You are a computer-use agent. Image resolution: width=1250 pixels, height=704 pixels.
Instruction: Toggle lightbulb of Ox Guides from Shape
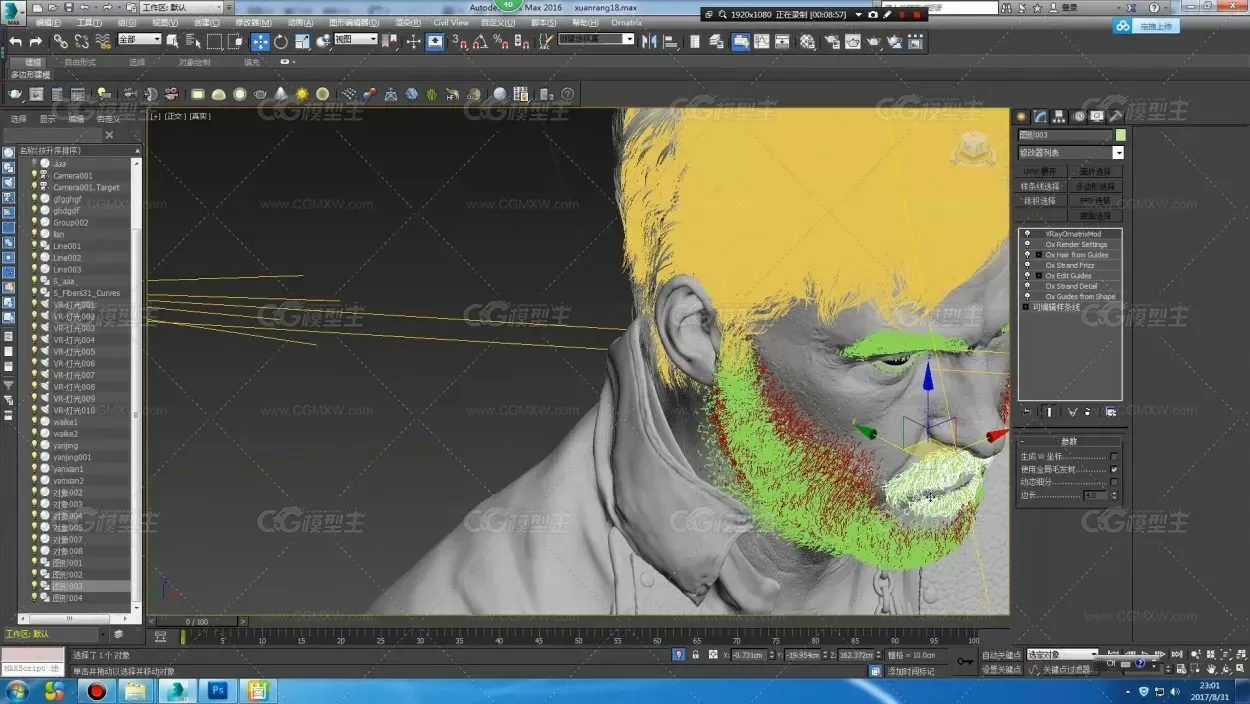point(1027,297)
